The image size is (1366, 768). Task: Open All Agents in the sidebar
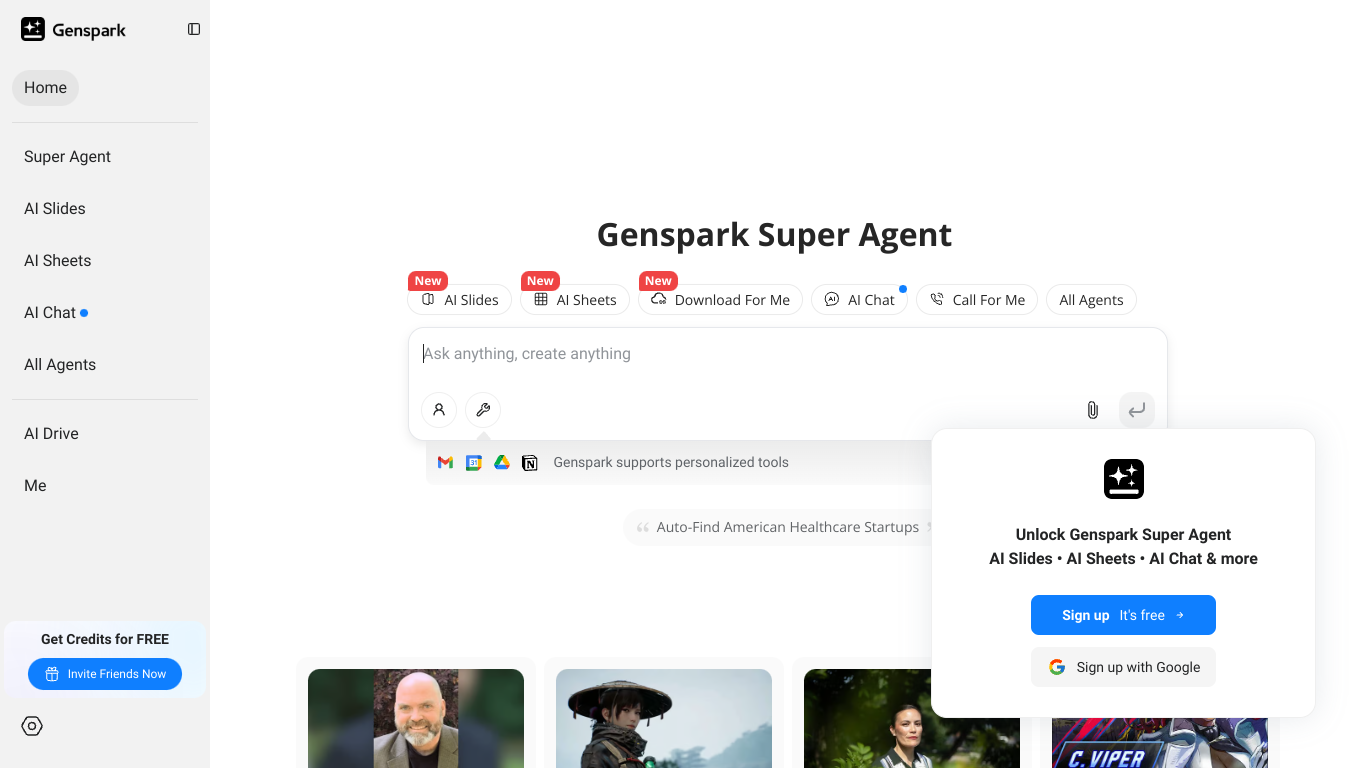[60, 365]
